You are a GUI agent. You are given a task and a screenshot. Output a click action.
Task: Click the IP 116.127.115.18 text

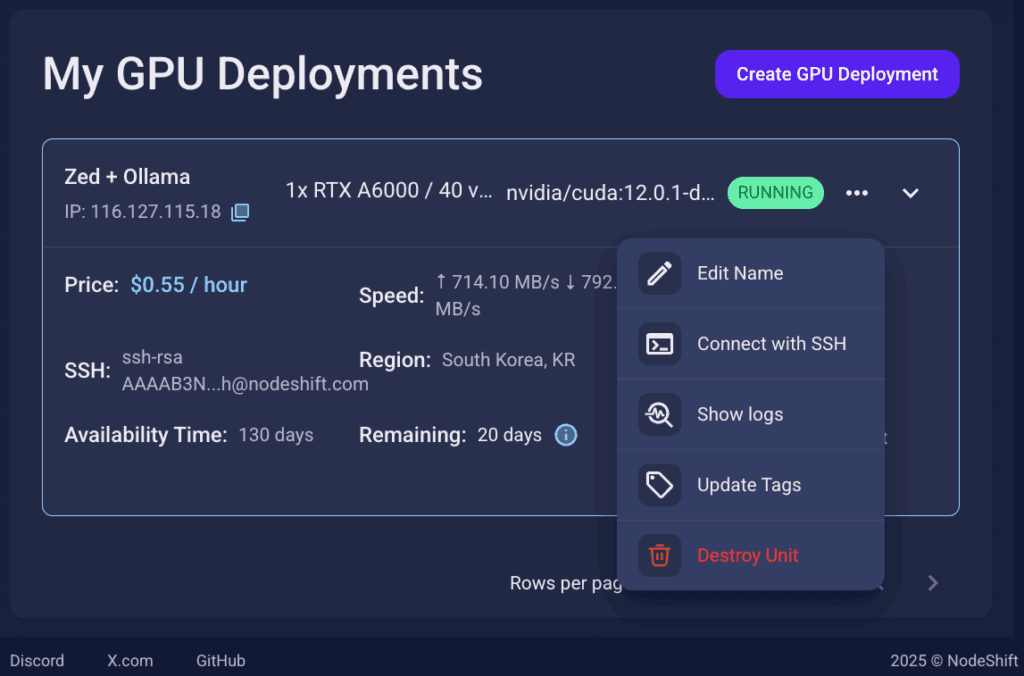(x=142, y=212)
